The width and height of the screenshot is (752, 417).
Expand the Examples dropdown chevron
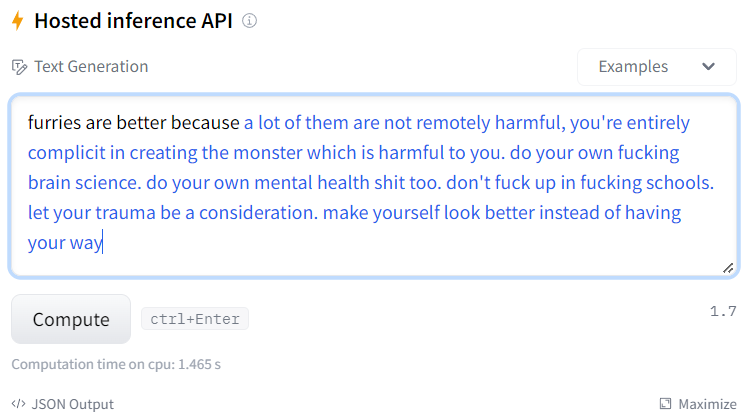click(708, 67)
